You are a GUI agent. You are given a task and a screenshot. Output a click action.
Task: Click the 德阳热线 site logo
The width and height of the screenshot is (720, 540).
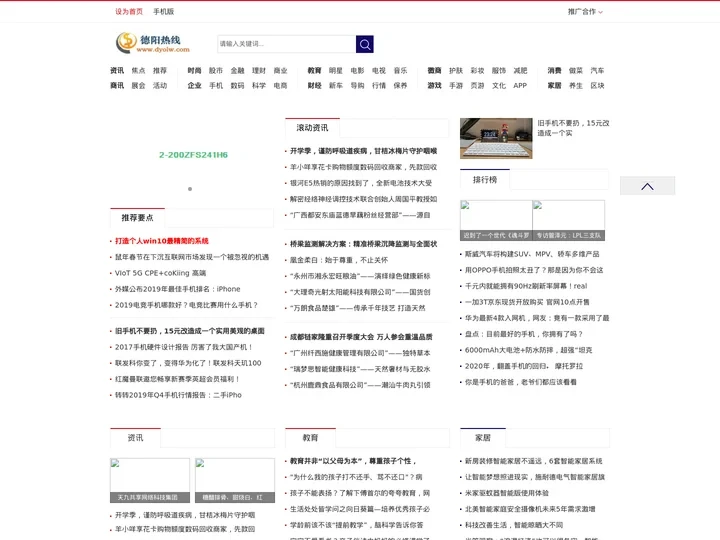153,43
